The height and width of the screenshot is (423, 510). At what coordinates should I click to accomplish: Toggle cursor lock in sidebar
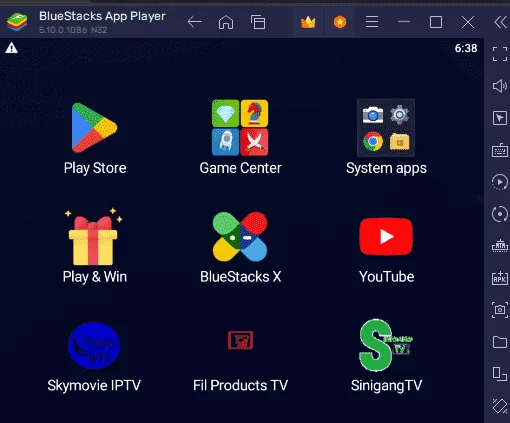tap(500, 118)
